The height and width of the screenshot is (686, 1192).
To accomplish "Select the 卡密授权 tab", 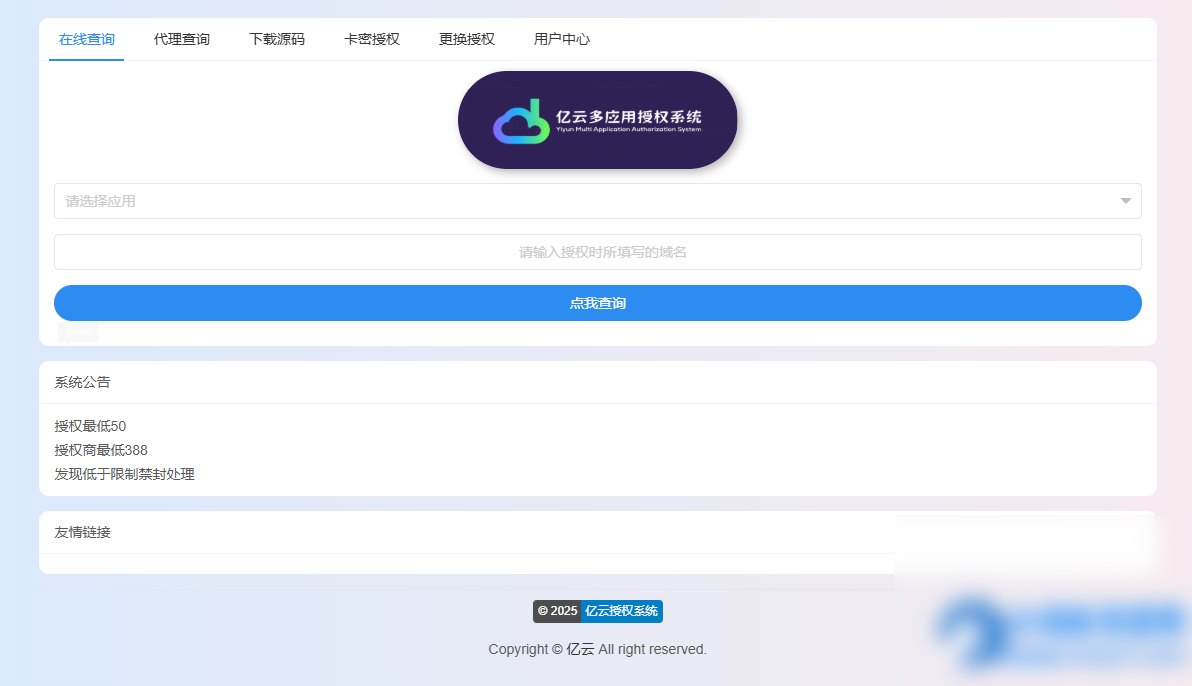I will tap(371, 40).
